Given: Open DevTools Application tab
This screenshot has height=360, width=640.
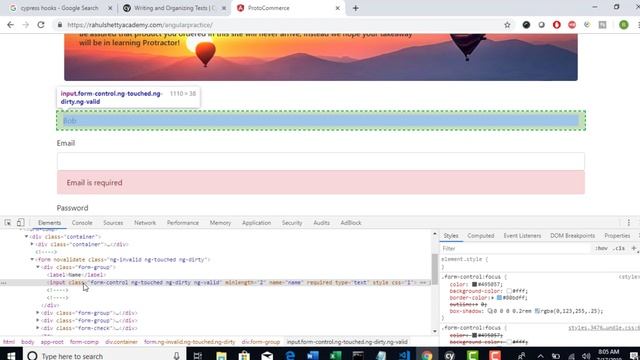Looking at the screenshot, I should click(x=256, y=223).
